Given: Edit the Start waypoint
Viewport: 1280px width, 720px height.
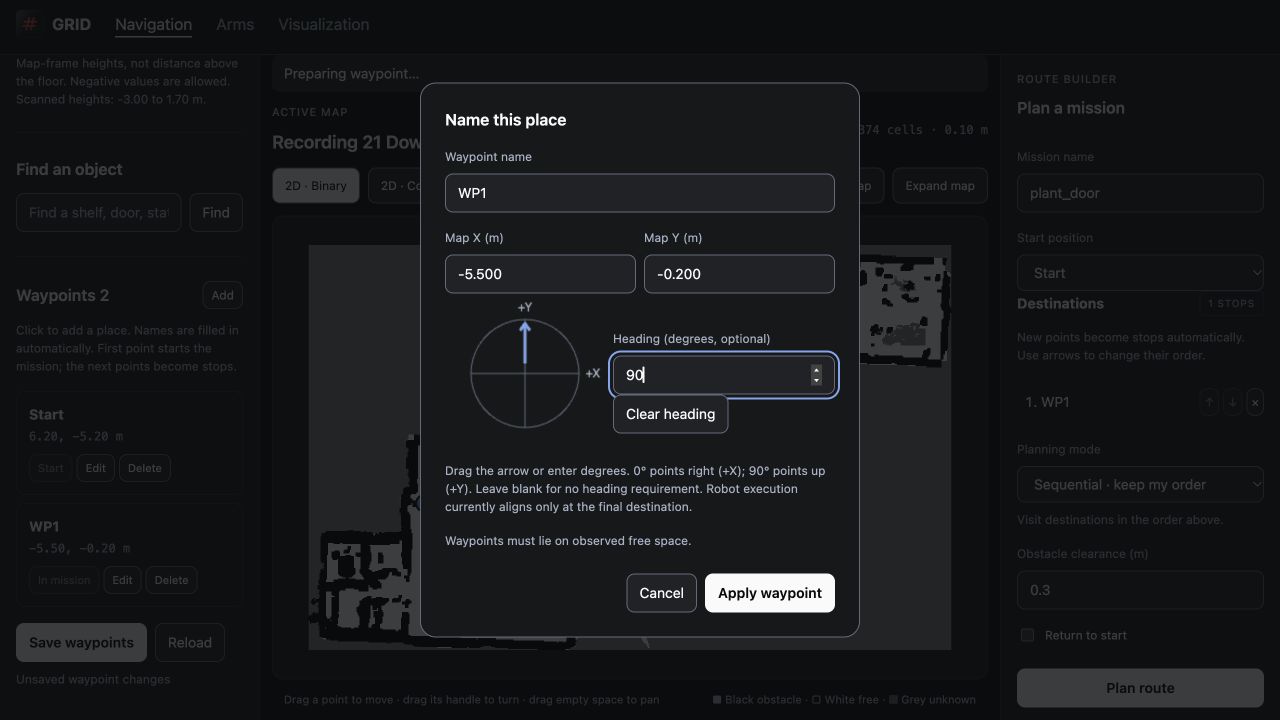Looking at the screenshot, I should point(95,468).
